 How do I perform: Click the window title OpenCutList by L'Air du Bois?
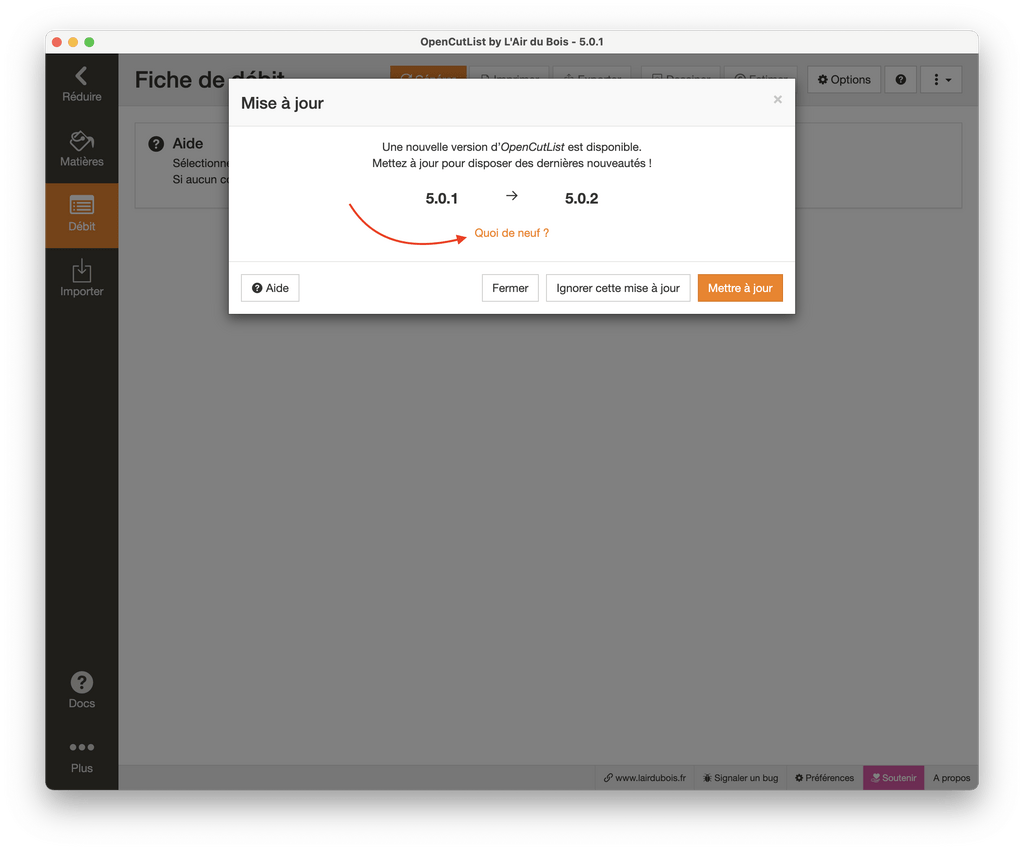point(512,42)
